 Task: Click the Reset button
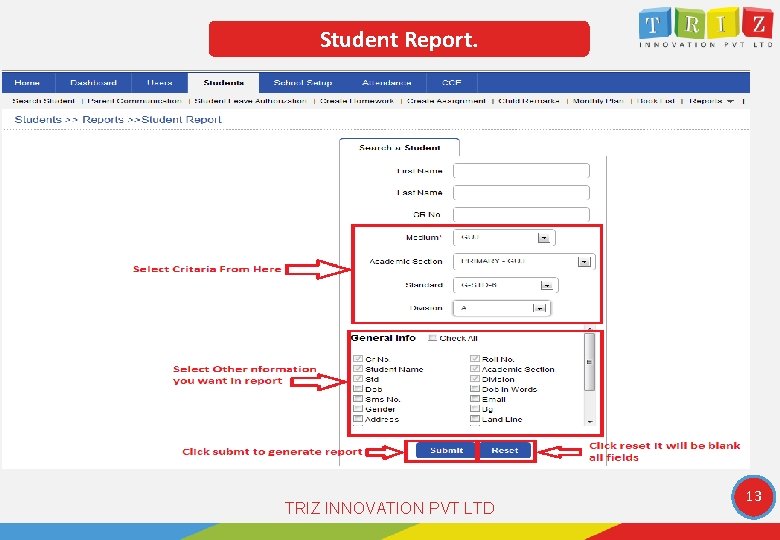[x=505, y=450]
